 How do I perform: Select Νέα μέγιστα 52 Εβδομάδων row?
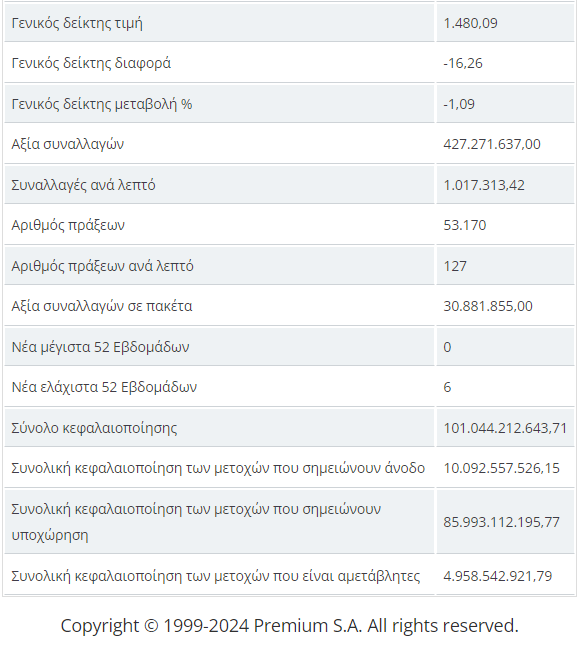tap(289, 347)
